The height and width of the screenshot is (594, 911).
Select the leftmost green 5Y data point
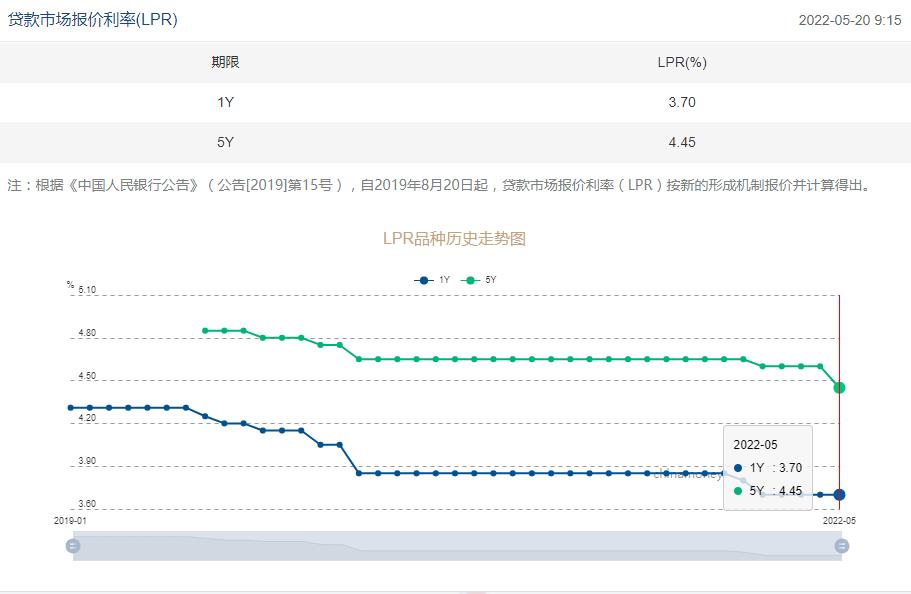click(205, 330)
